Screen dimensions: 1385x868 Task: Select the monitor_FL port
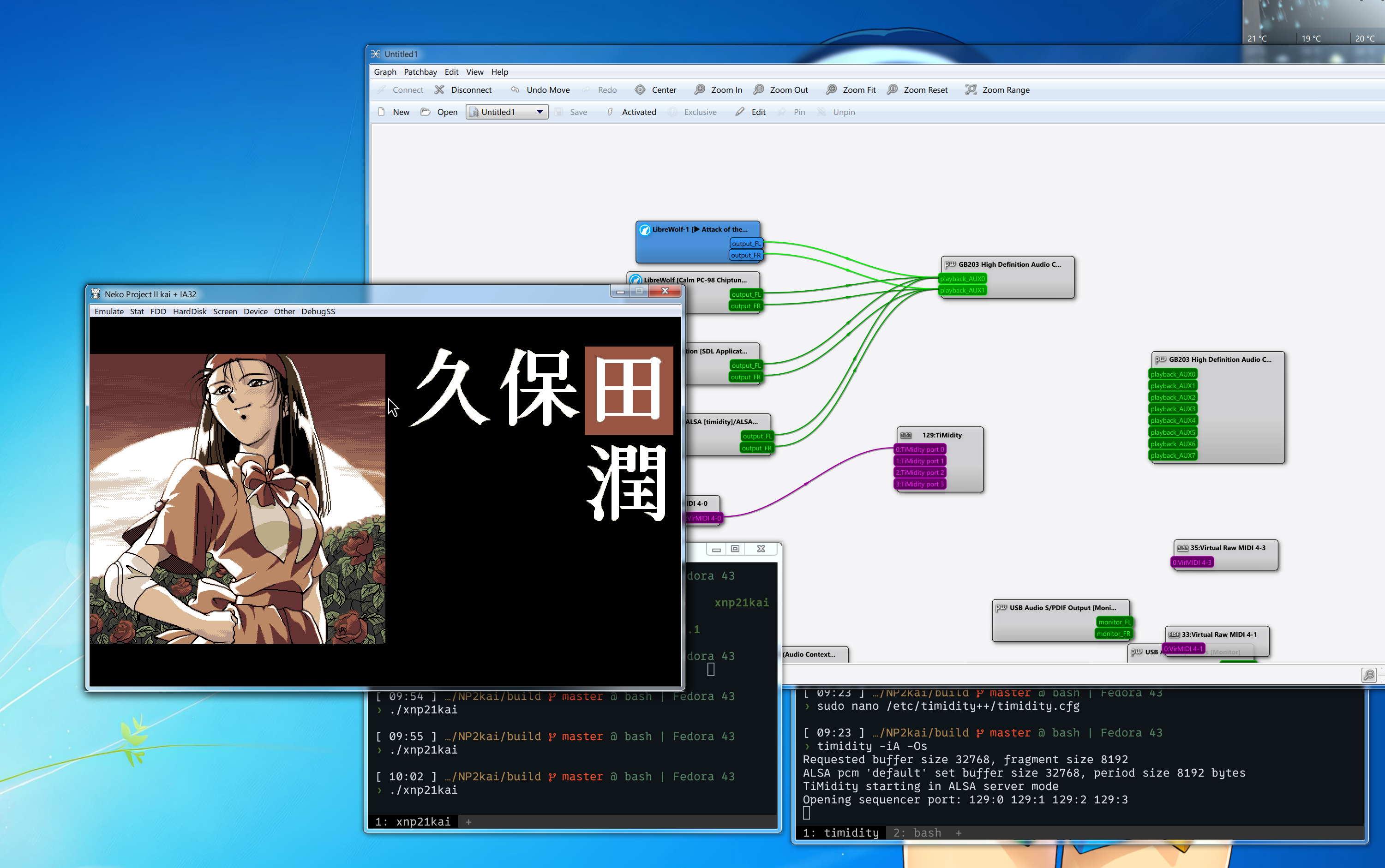pyautogui.click(x=1114, y=623)
